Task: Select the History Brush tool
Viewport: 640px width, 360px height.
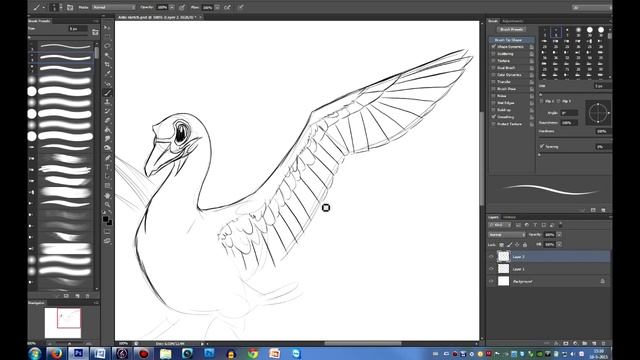Action: (107, 111)
